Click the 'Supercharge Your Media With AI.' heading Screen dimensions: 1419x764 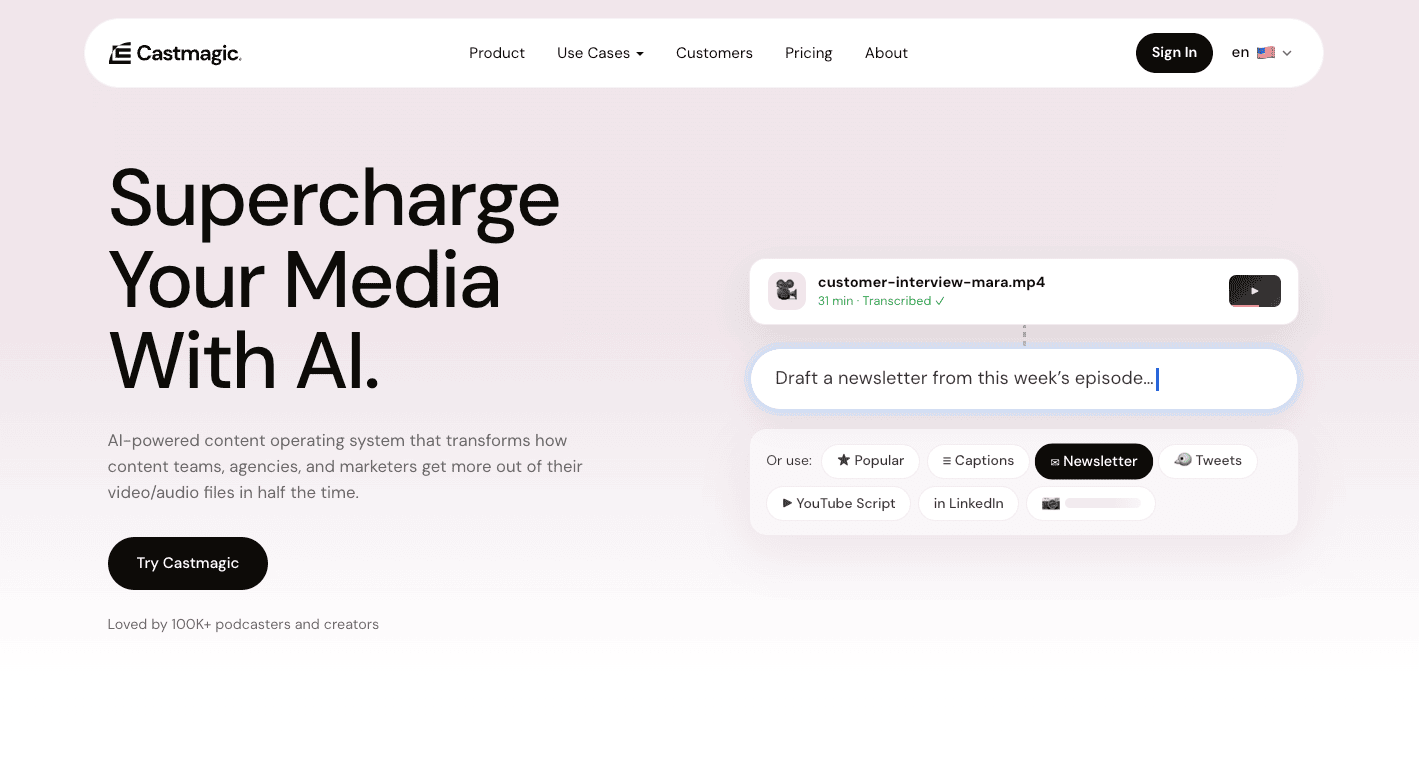coord(334,280)
